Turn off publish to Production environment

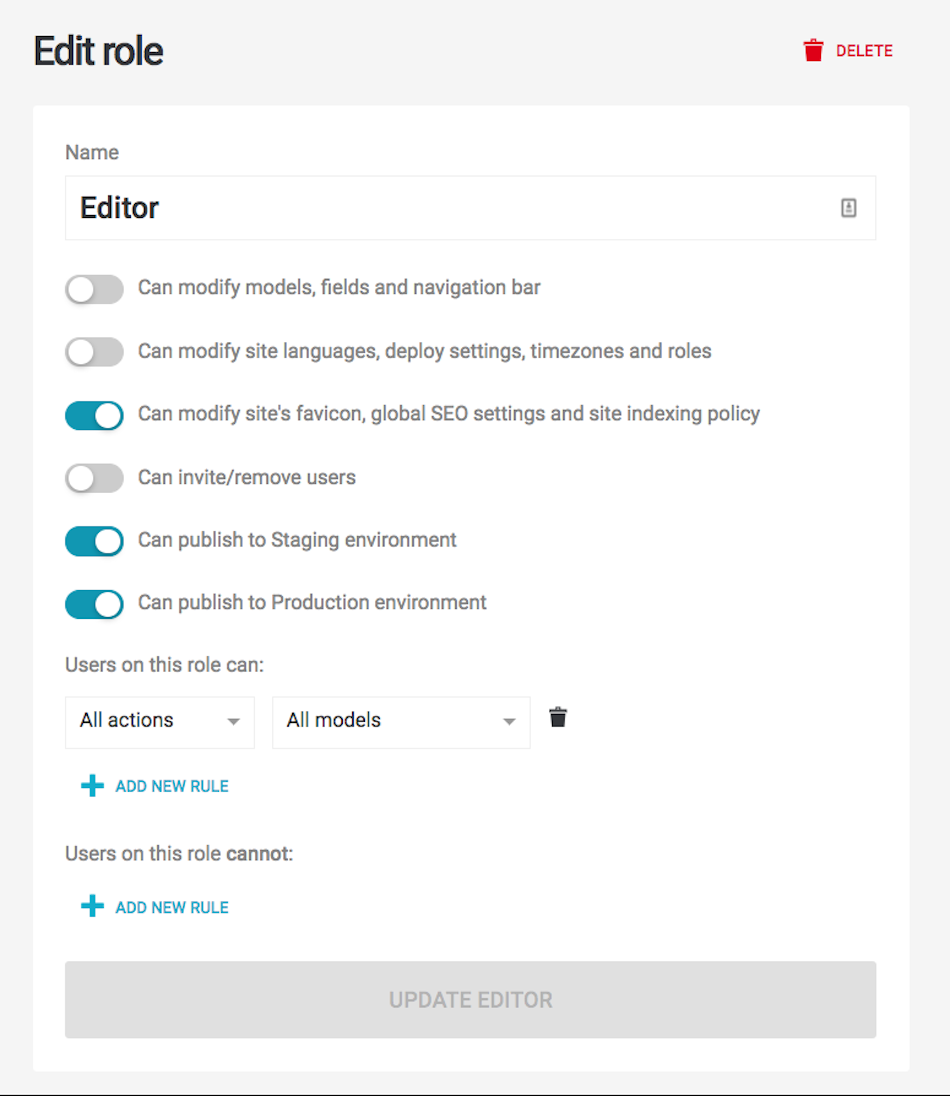tap(94, 604)
